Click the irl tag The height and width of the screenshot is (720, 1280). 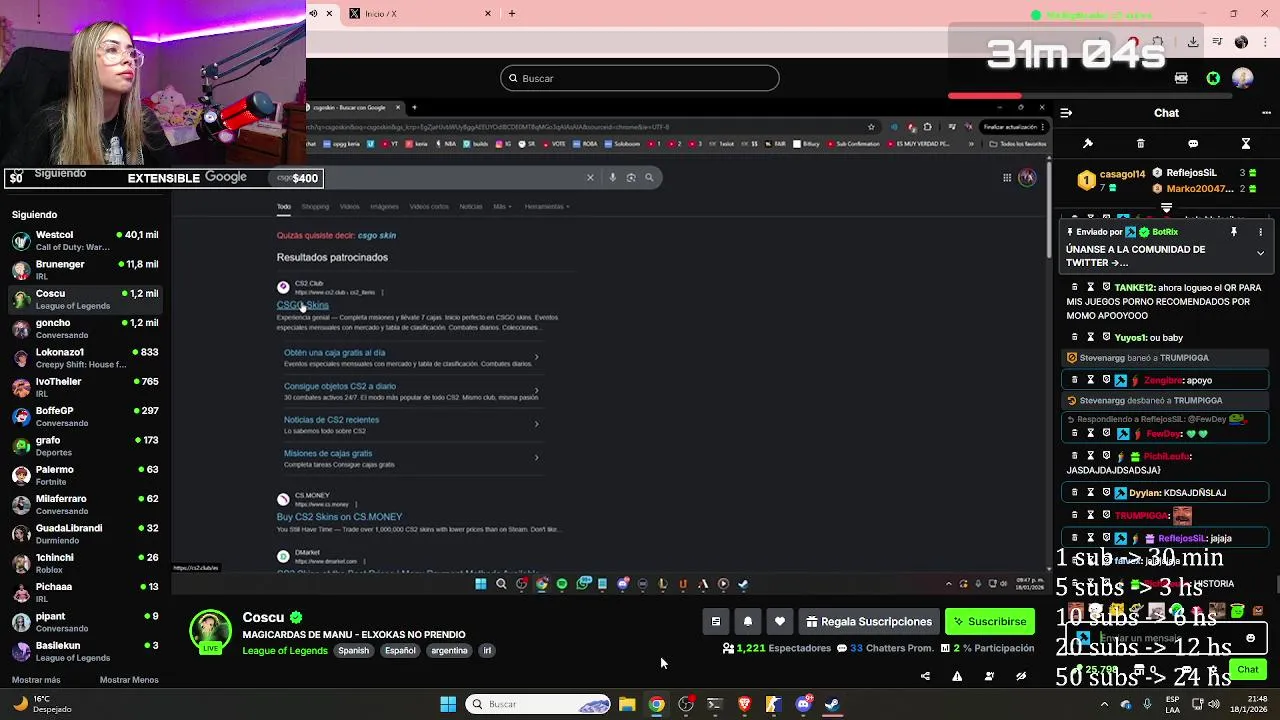(x=487, y=651)
